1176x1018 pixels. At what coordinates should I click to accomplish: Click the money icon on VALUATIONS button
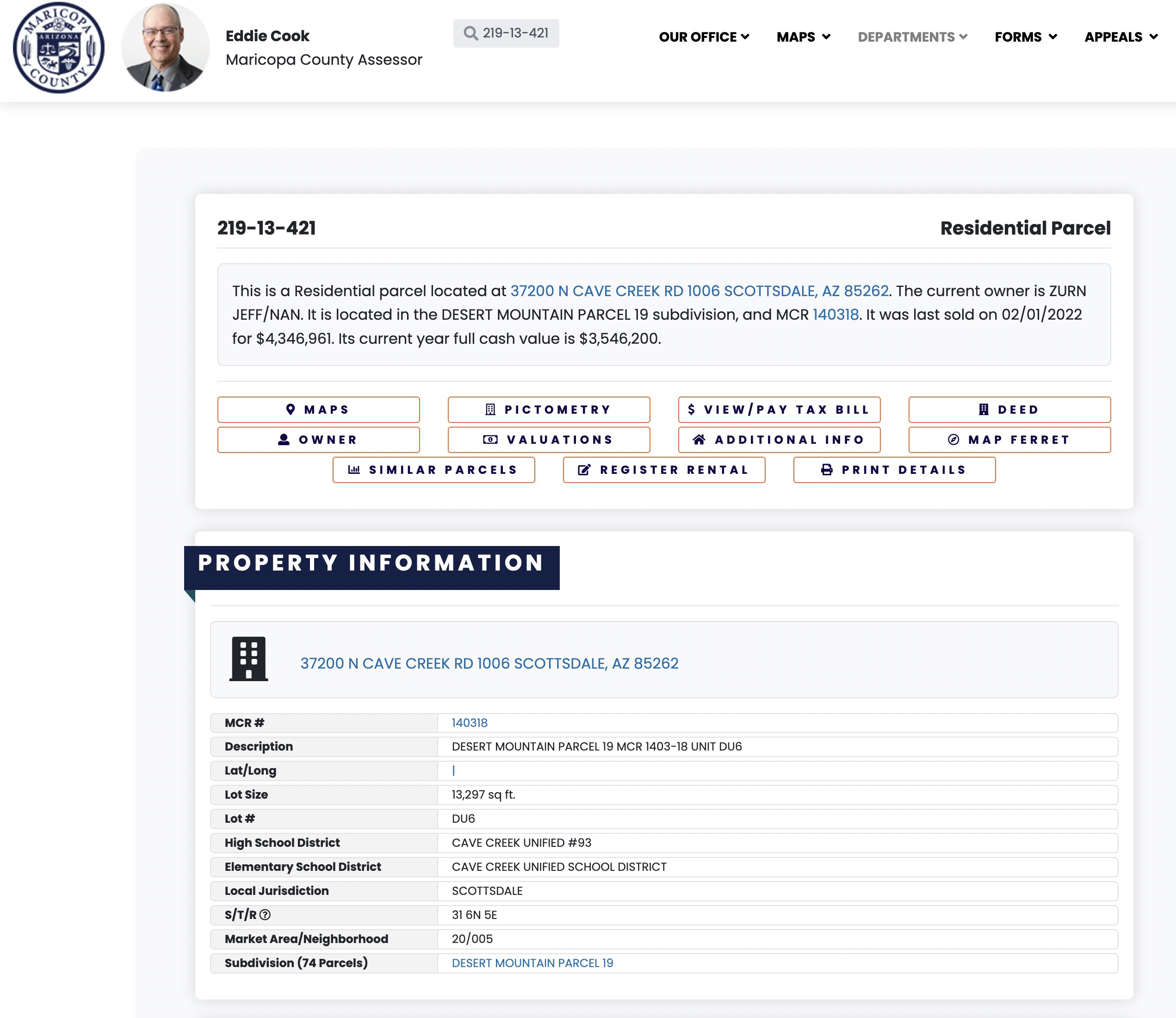point(490,440)
